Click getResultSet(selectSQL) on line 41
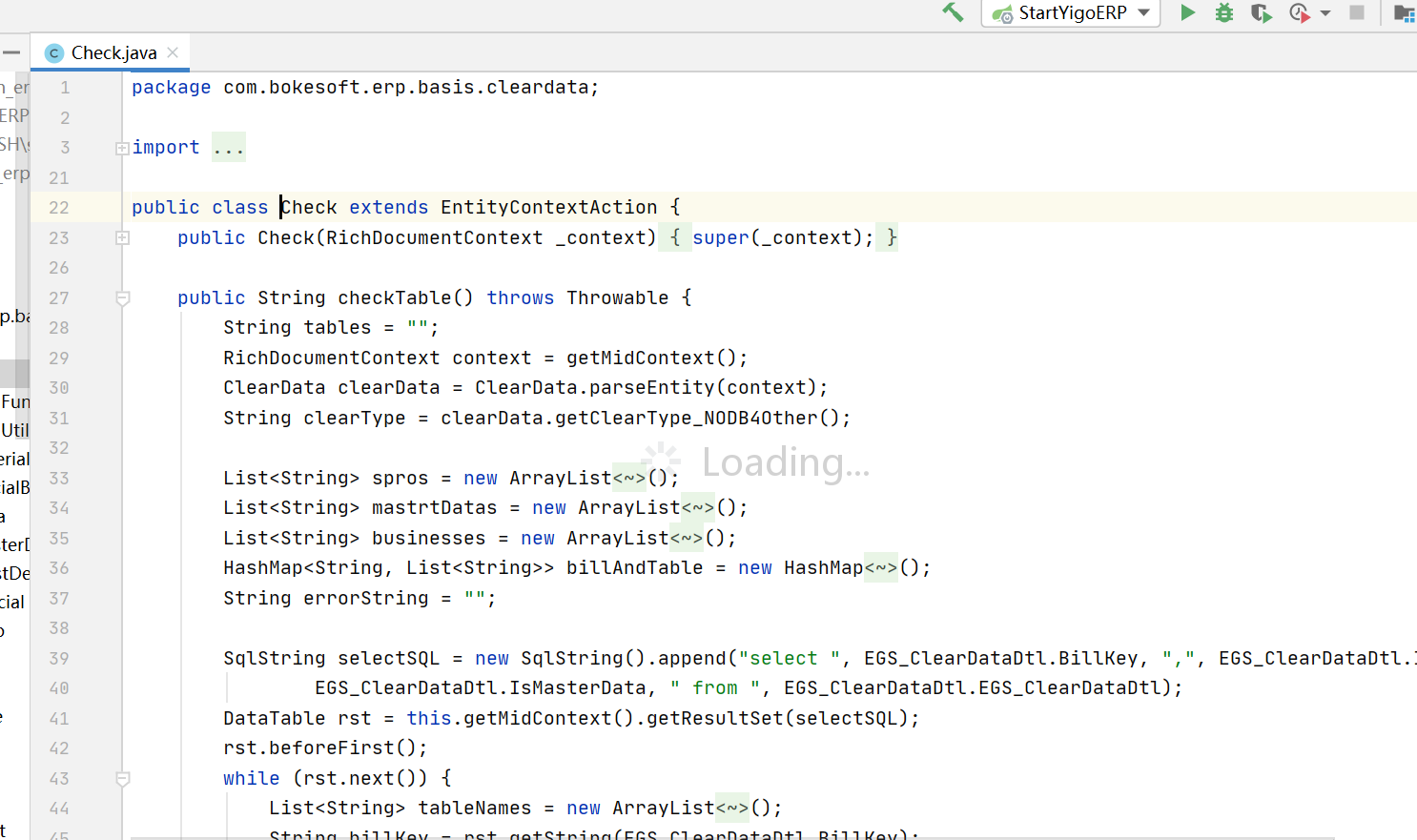 [x=778, y=718]
